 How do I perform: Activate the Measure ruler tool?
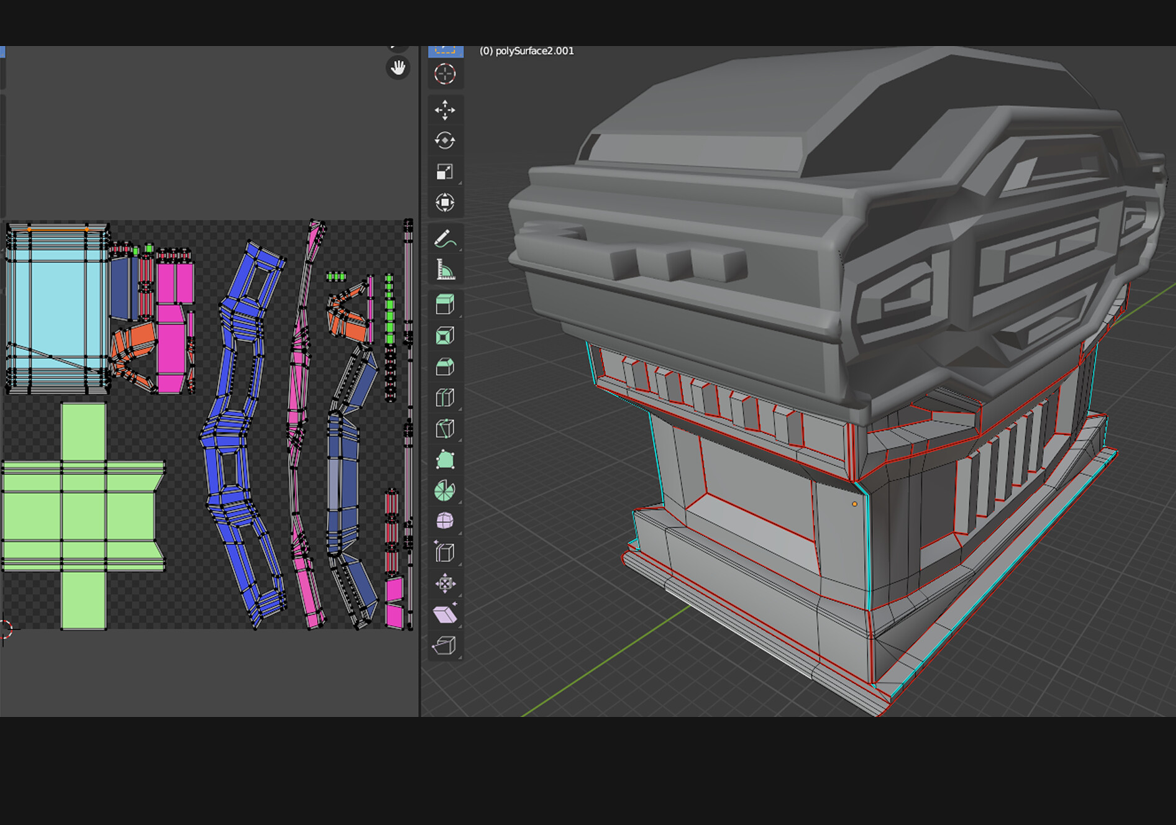tap(445, 270)
